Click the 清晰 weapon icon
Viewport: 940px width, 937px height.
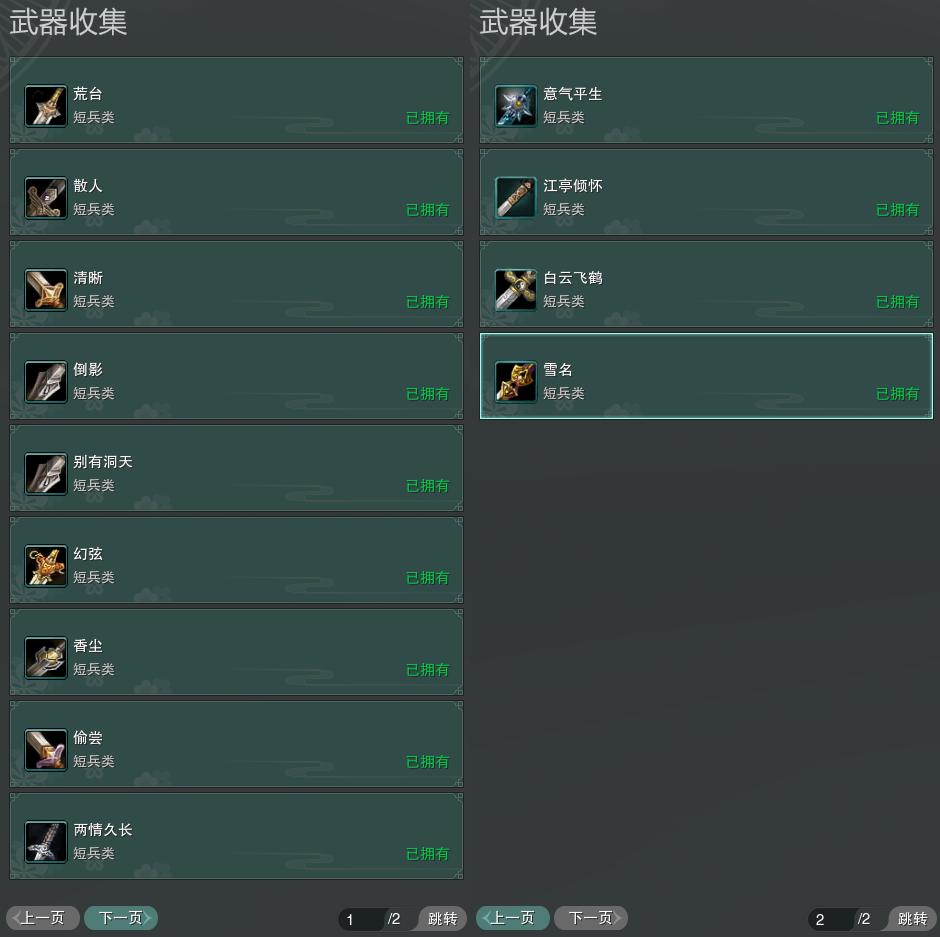46,290
